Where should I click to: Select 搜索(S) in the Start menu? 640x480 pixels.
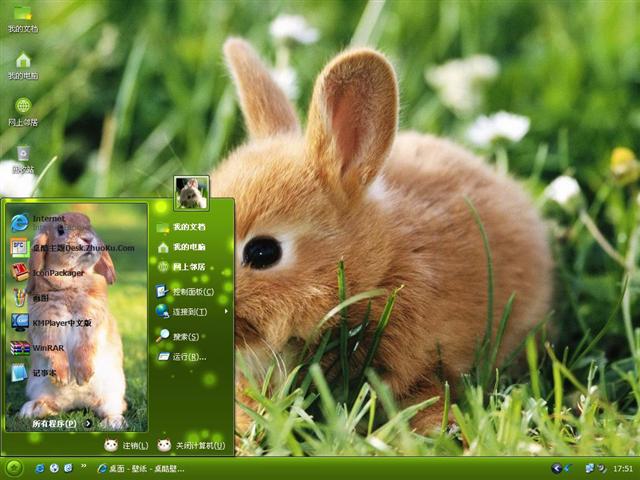click(180, 336)
